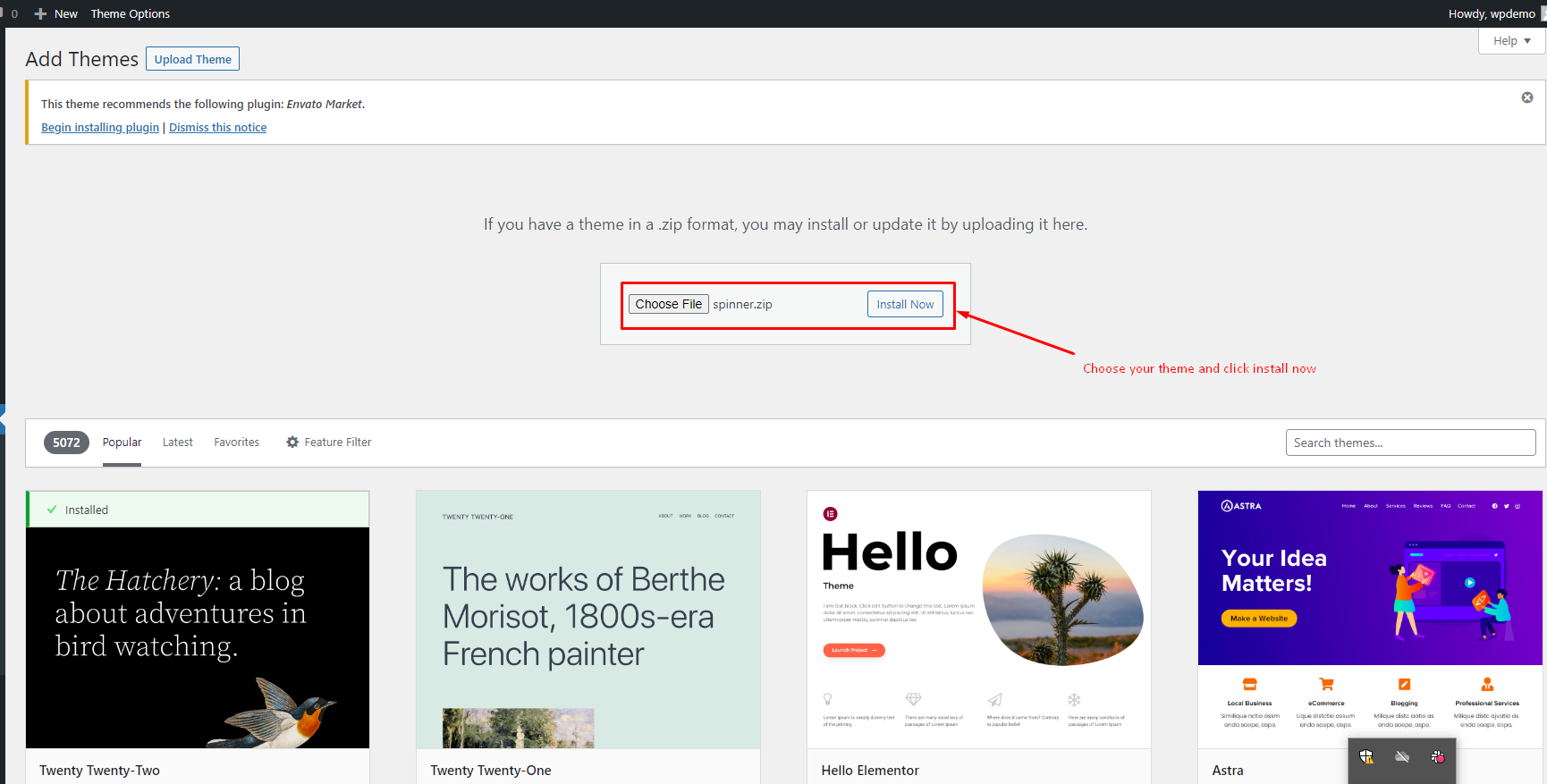This screenshot has width=1547, height=784.
Task: Click Install Now button
Action: tap(905, 304)
